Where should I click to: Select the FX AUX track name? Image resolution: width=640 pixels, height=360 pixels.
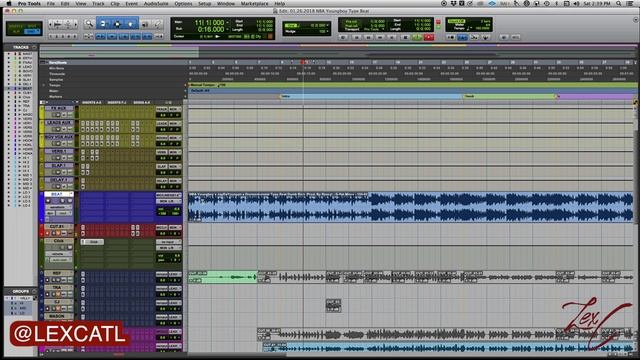tap(59, 109)
